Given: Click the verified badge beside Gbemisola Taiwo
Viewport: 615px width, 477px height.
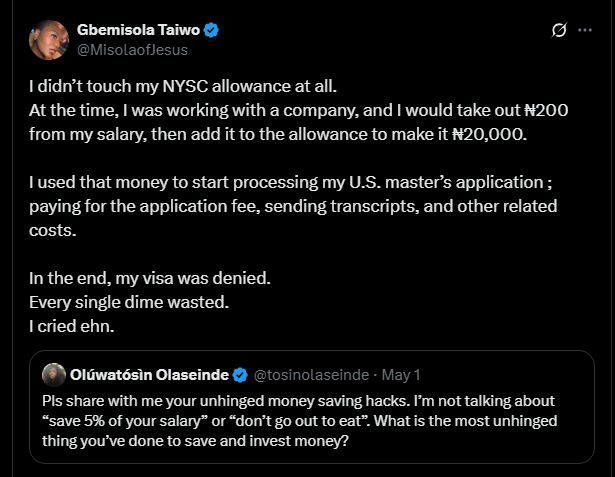Looking at the screenshot, I should (x=212, y=30).
